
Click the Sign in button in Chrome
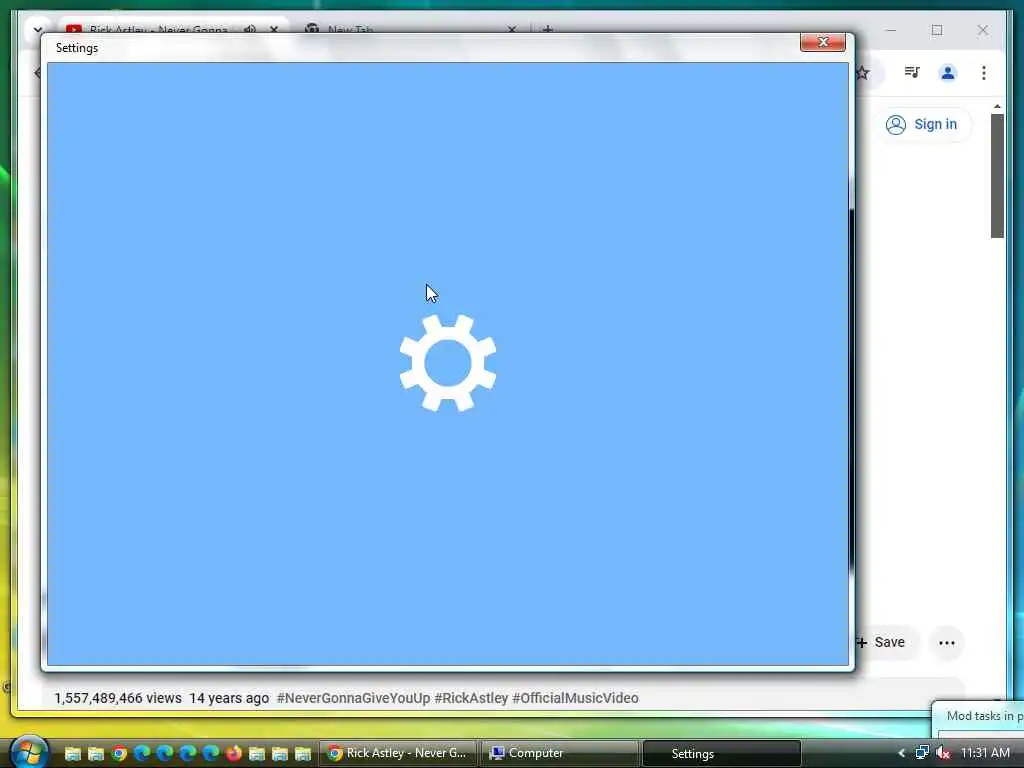coord(921,124)
